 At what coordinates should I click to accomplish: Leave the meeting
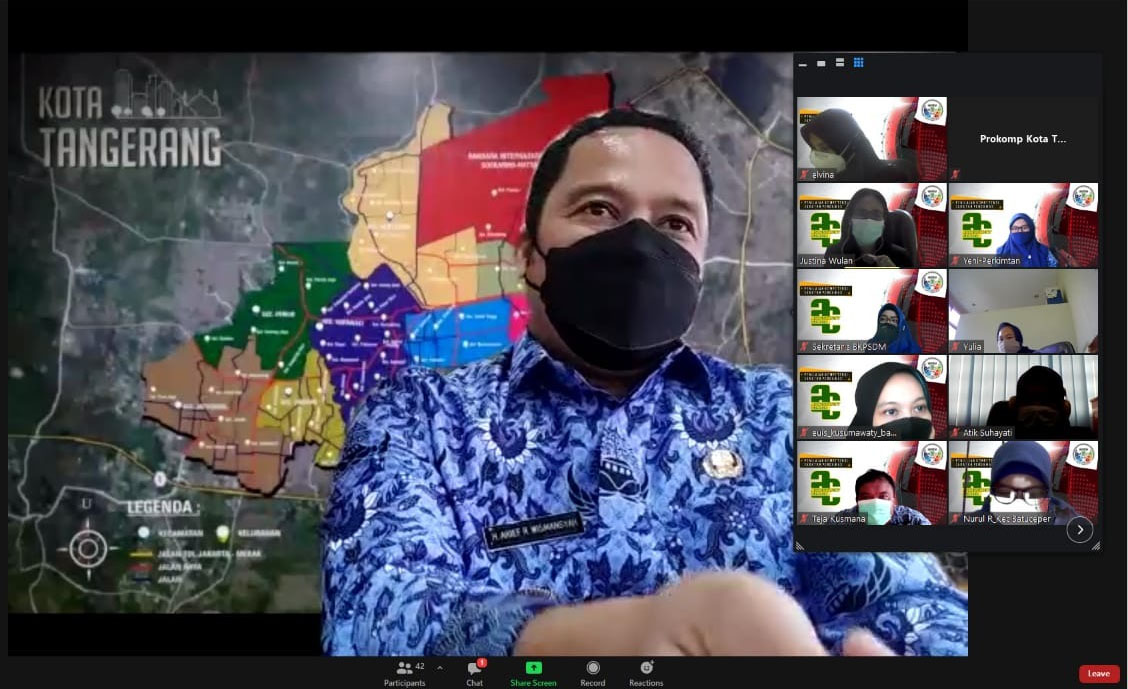tap(1099, 674)
